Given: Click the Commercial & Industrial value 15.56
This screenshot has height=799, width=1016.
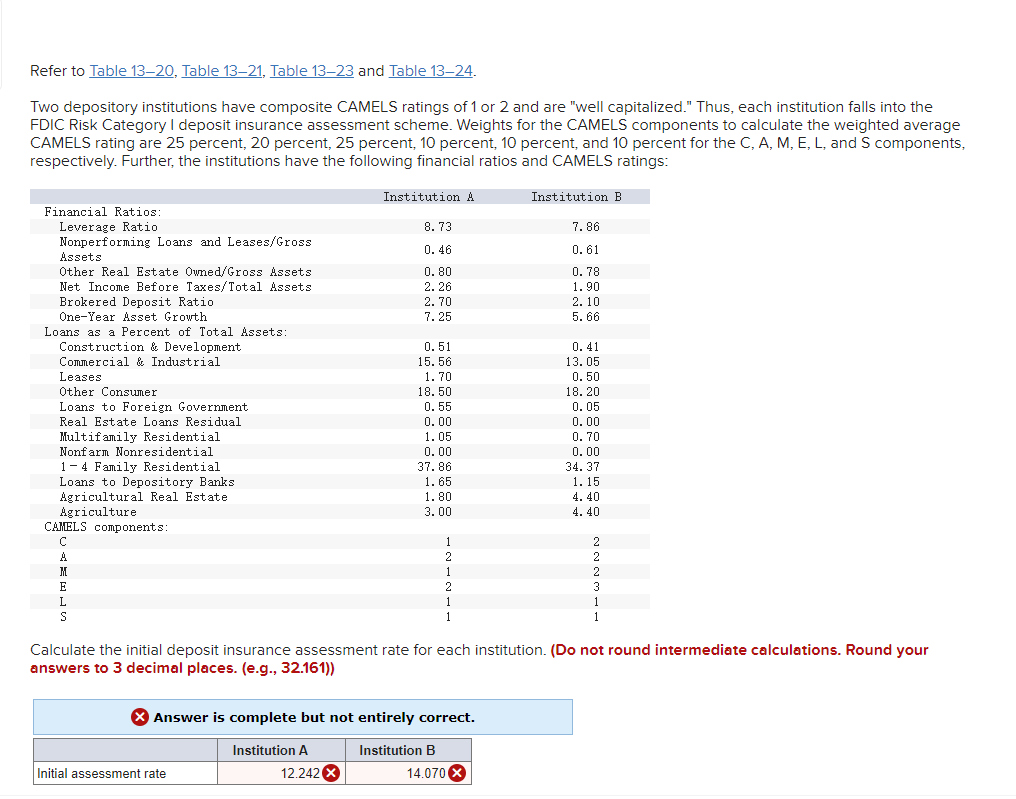Looking at the screenshot, I should 435,362.
